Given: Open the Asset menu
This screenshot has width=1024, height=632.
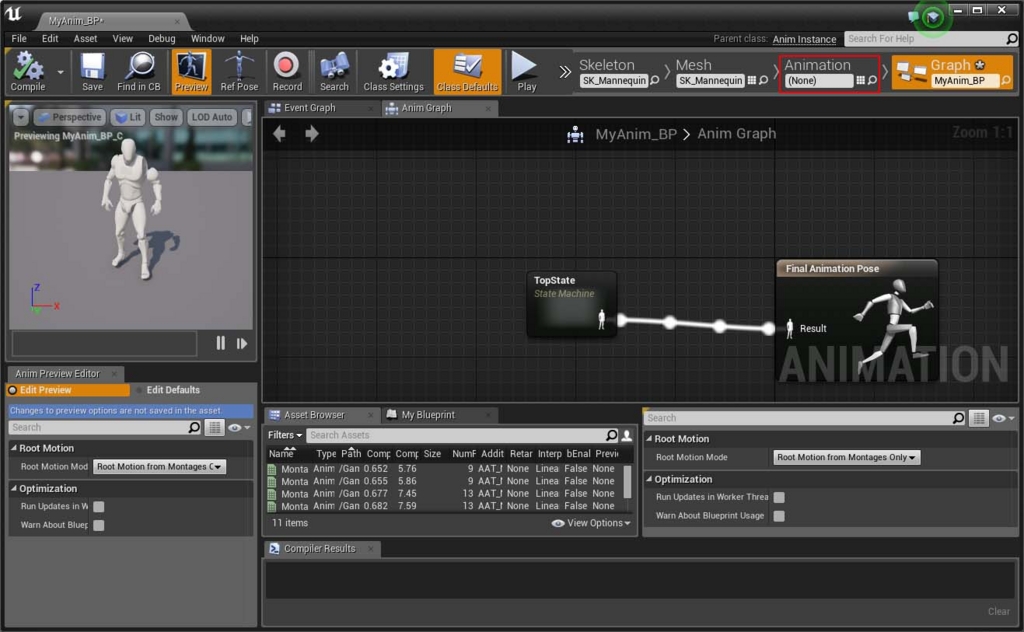Looking at the screenshot, I should (85, 39).
